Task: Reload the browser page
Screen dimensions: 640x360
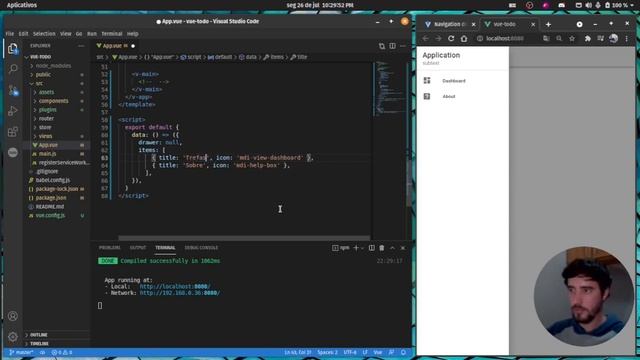Action: click(x=451, y=38)
